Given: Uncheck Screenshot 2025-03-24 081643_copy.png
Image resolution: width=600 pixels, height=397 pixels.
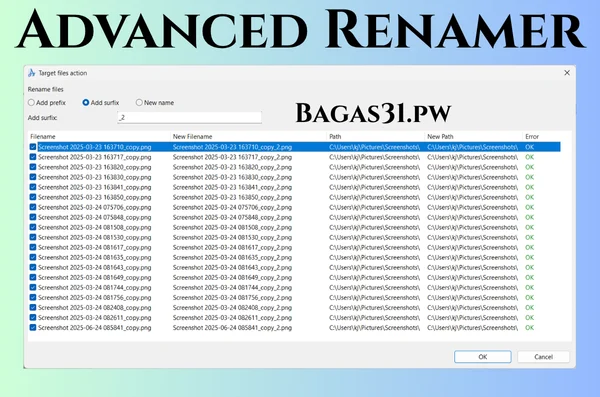Looking at the screenshot, I should click(x=33, y=267).
